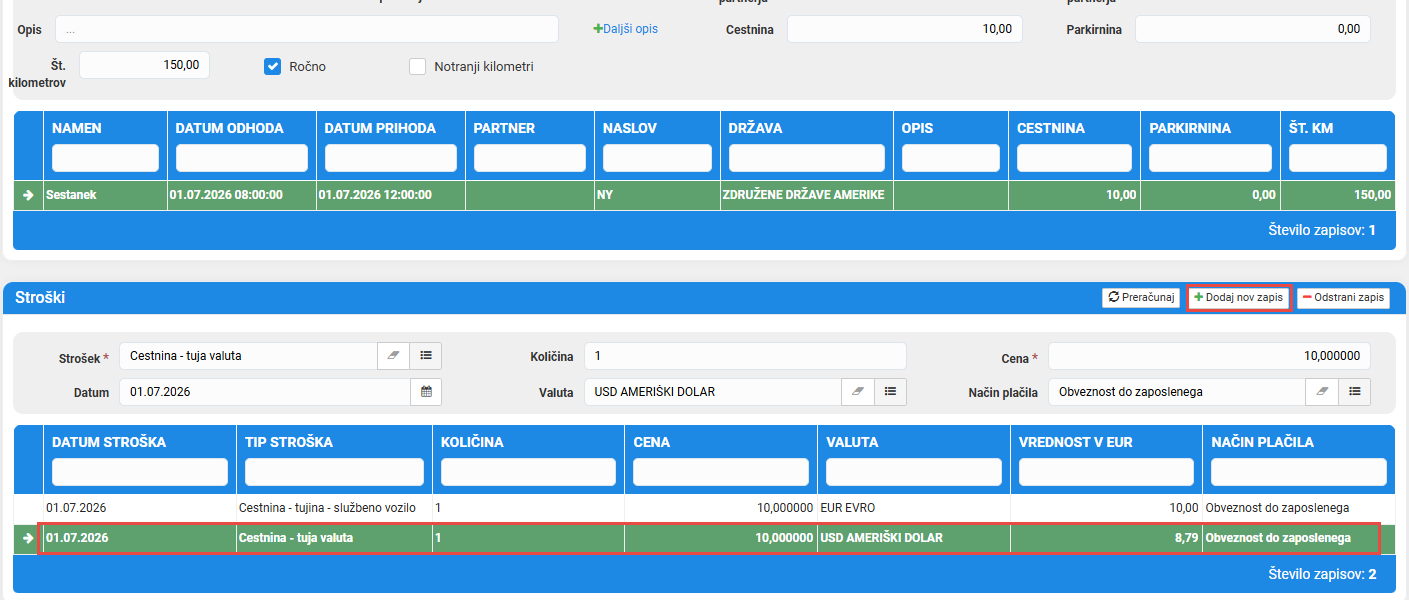Select the 150,00 kilometers table cell
1409x600 pixels.
1337,195
